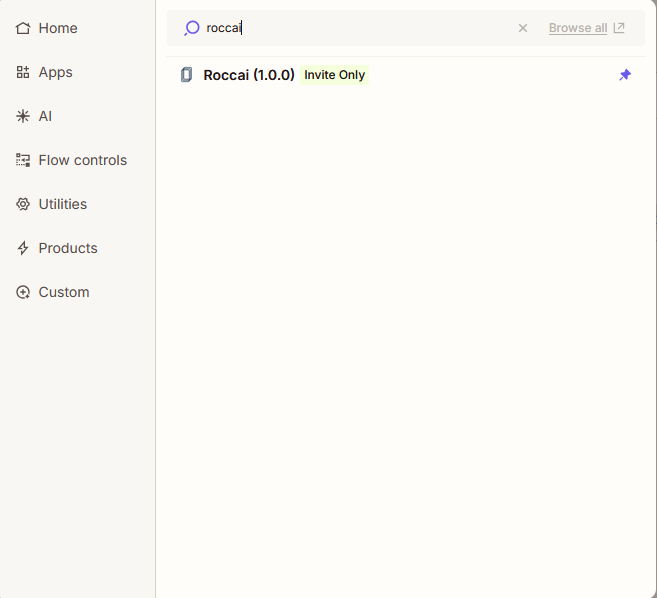Open the Flow controls category label
Image resolution: width=657 pixels, height=598 pixels.
[83, 160]
